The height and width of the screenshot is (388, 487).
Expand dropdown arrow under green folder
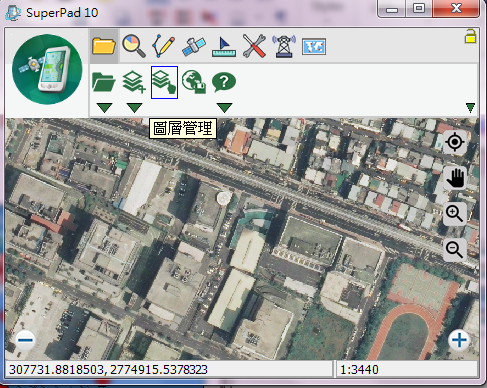(104, 108)
